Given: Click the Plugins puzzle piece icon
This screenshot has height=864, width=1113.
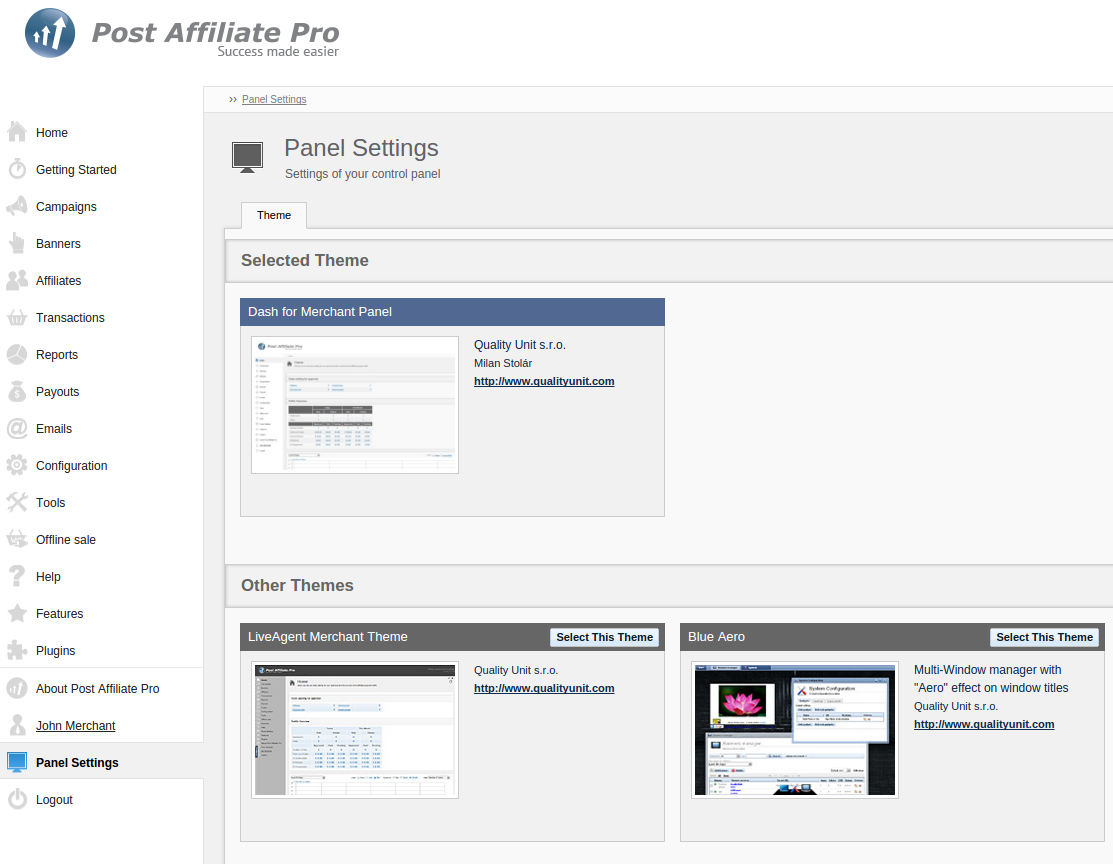Looking at the screenshot, I should (17, 650).
